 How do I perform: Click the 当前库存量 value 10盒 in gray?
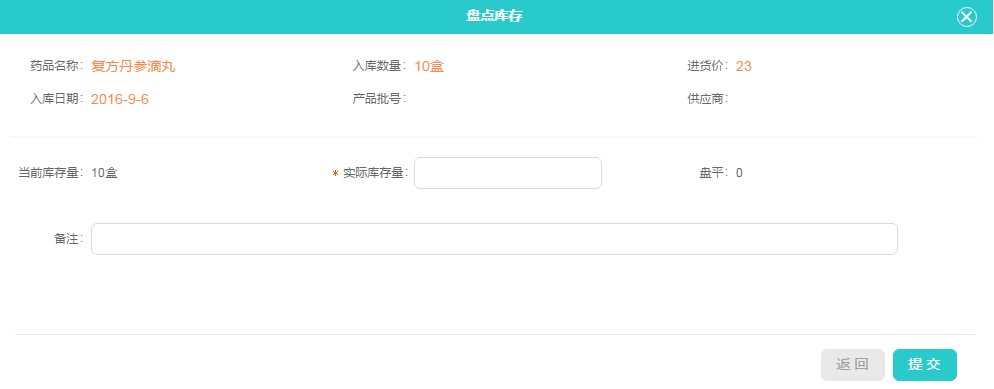pyautogui.click(x=104, y=173)
